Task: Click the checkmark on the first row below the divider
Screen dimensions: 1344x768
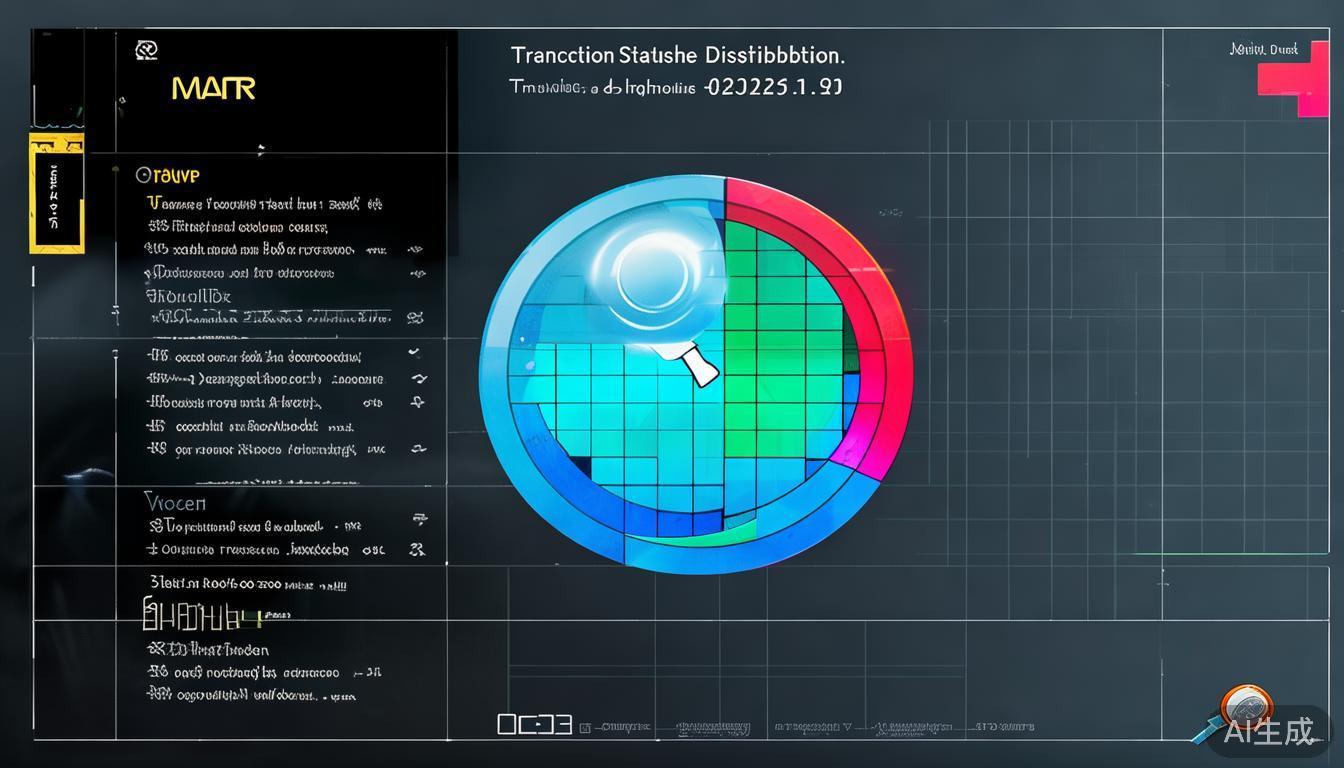Action: pyautogui.click(x=415, y=353)
